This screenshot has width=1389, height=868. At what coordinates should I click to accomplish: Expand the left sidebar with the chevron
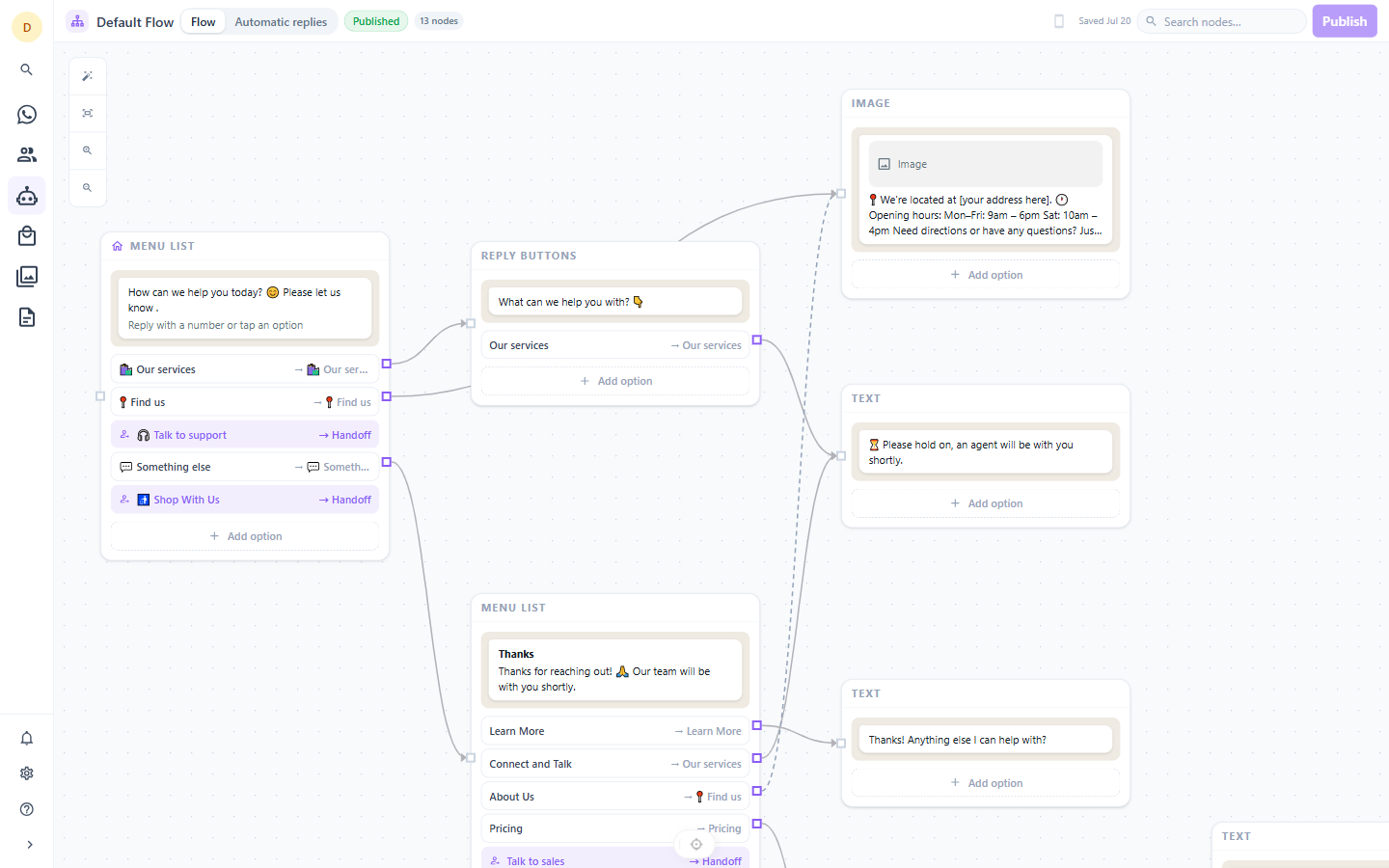(x=30, y=845)
